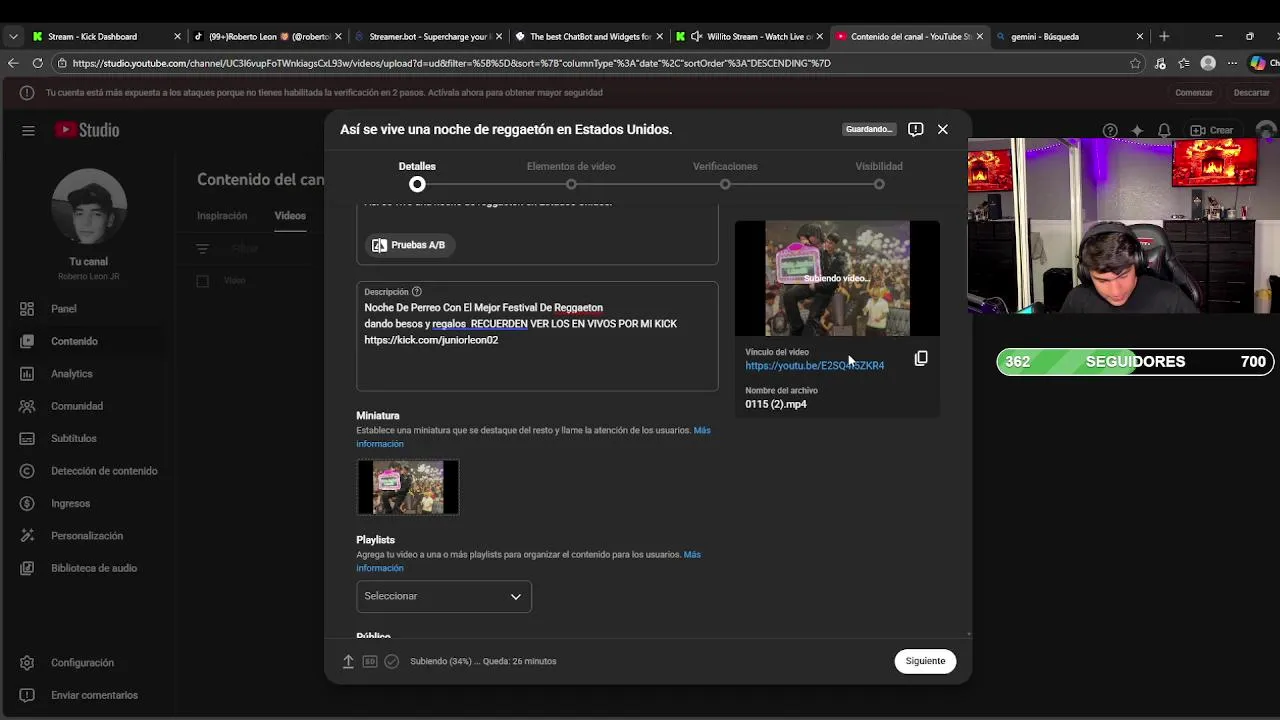The width and height of the screenshot is (1280, 720).
Task: Open Detección de contenido in sidebar
Action: (104, 471)
